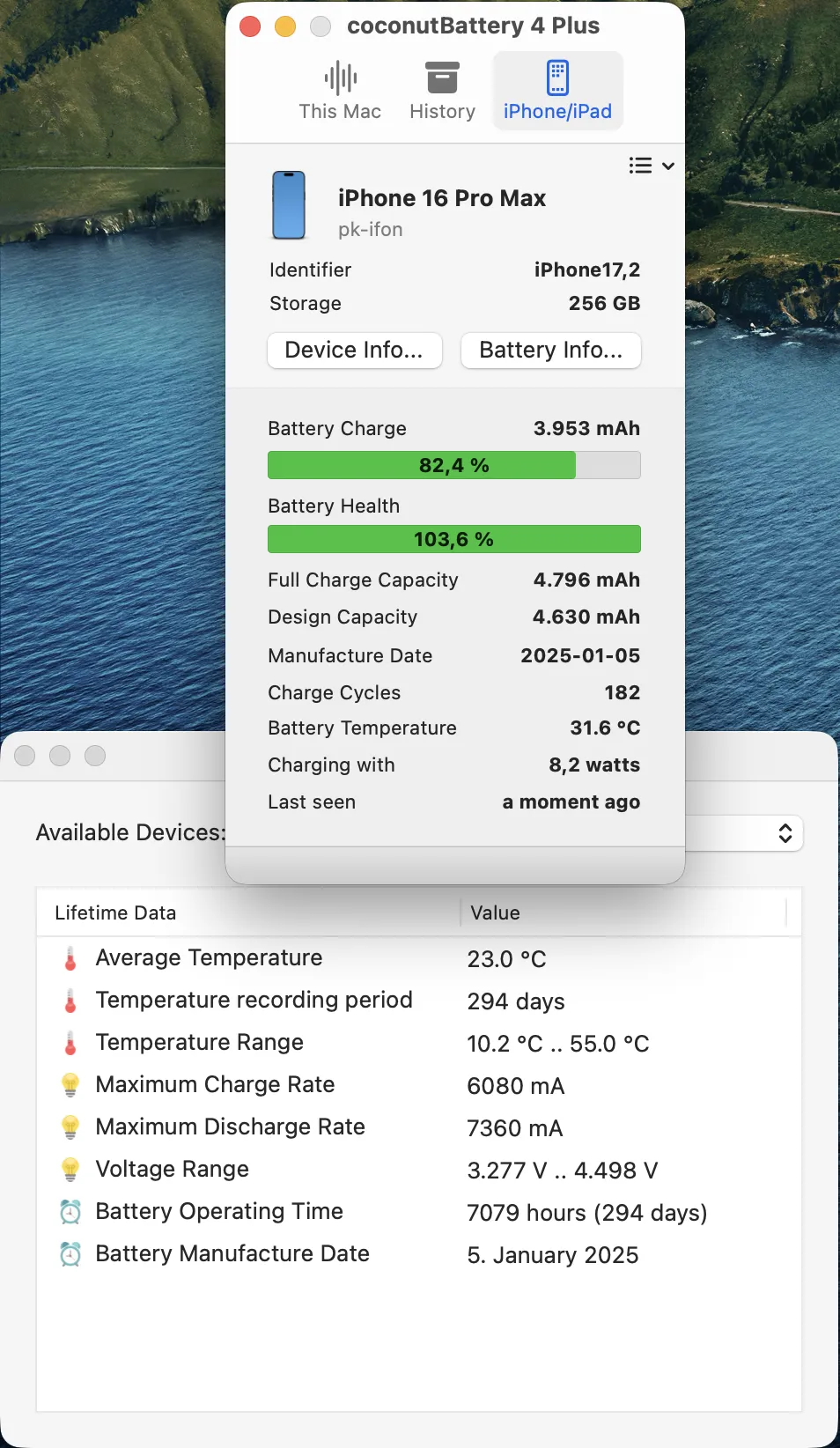The width and height of the screenshot is (840, 1448).
Task: Open the device list dropdown menu icon
Action: pyautogui.click(x=652, y=166)
